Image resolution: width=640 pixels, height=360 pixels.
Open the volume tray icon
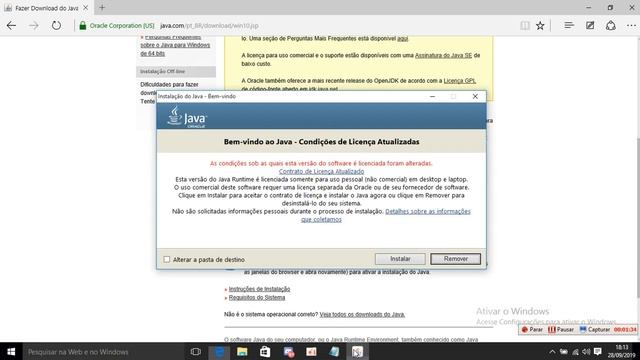[x=586, y=351]
